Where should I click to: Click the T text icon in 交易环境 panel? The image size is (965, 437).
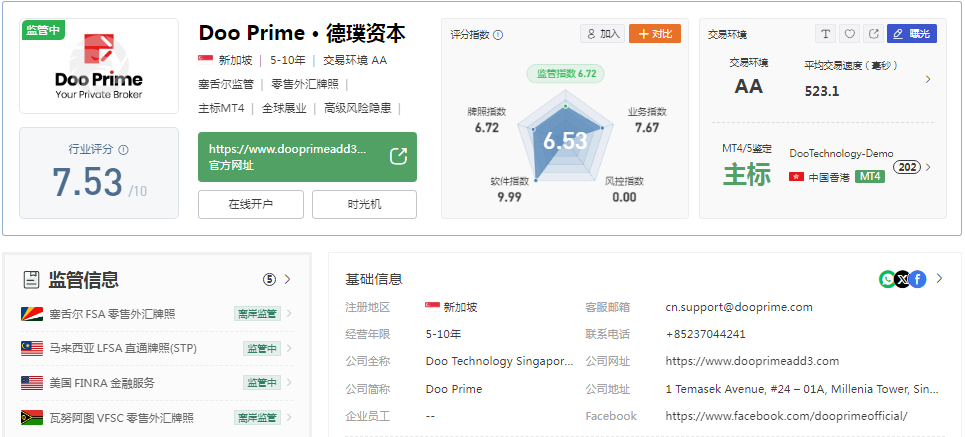tap(825, 34)
